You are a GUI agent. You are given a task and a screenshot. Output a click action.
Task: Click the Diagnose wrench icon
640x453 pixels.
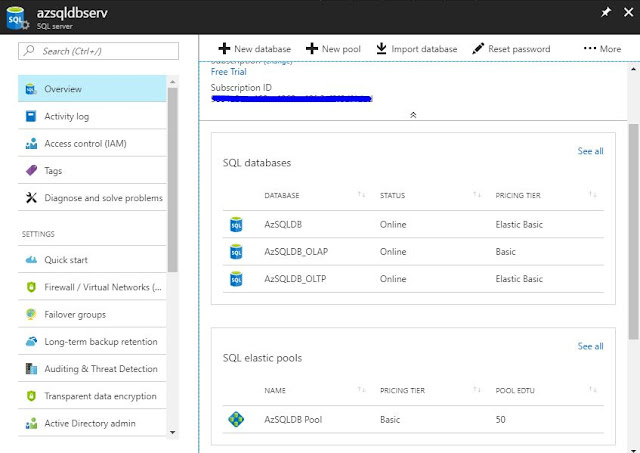[31, 198]
